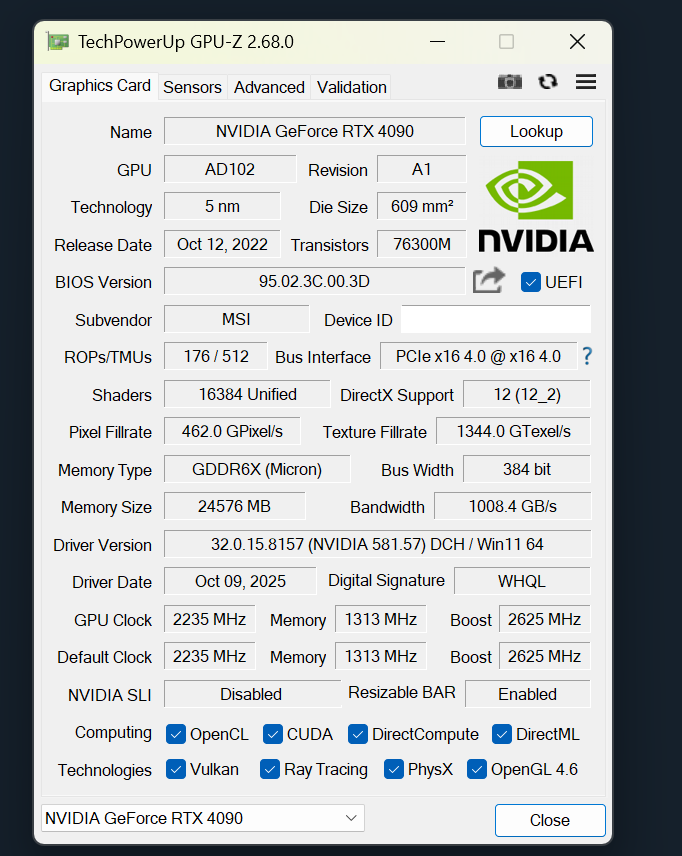
Task: Click the NVIDIA SLI value Disabled
Action: tap(251, 694)
